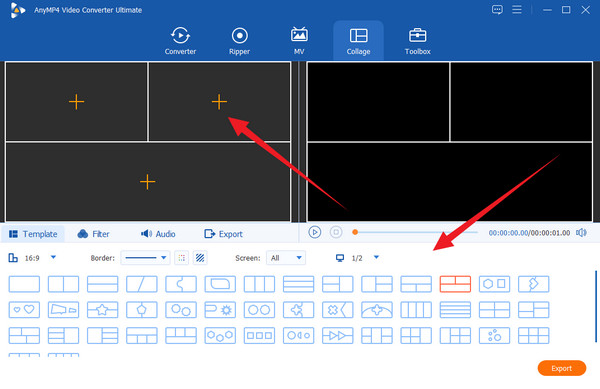
Task: Select the single-screen template
Action: tap(24, 284)
